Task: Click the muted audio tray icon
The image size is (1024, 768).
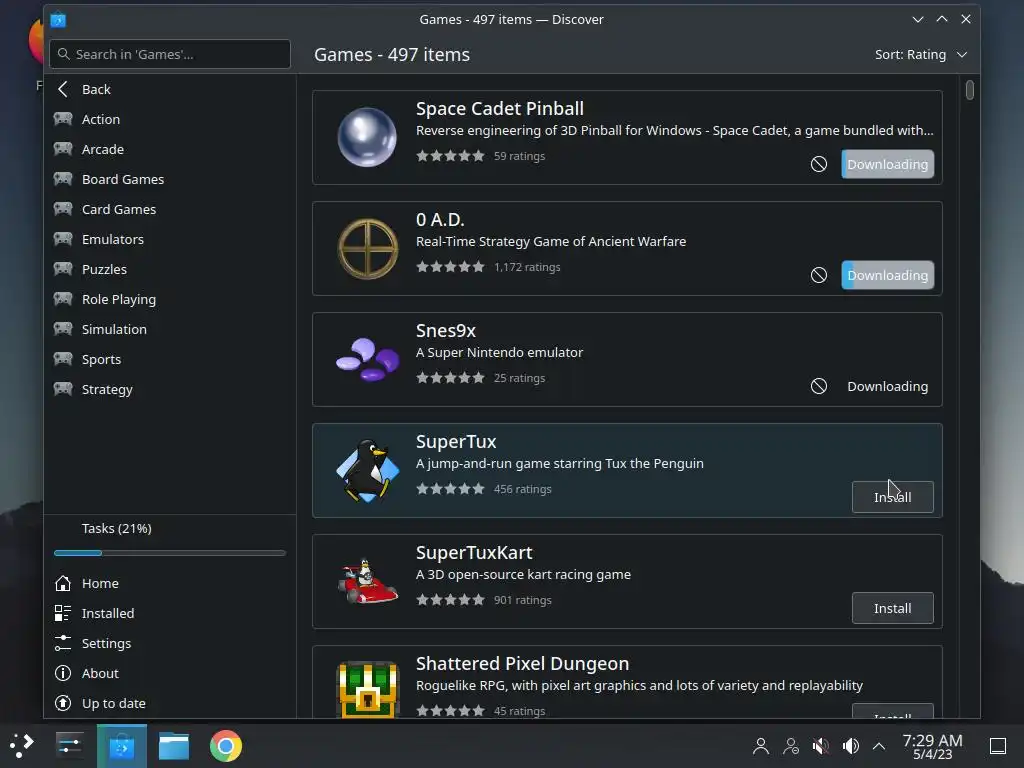Action: tap(821, 746)
